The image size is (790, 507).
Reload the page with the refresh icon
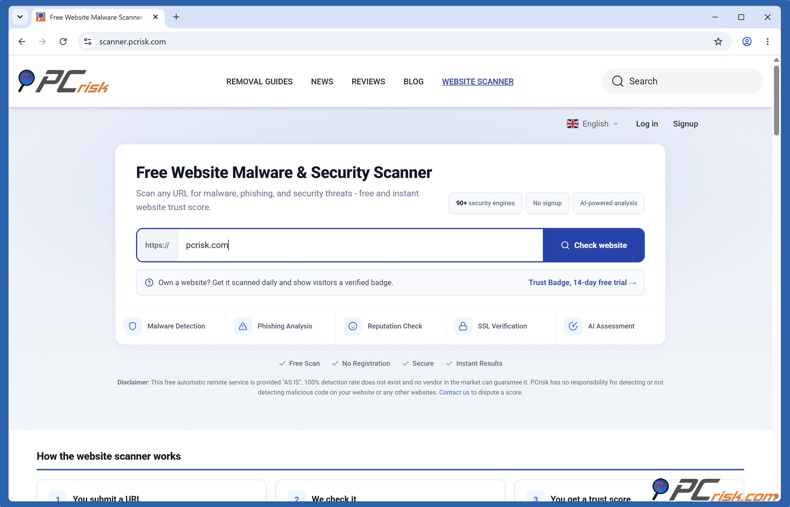tap(63, 41)
